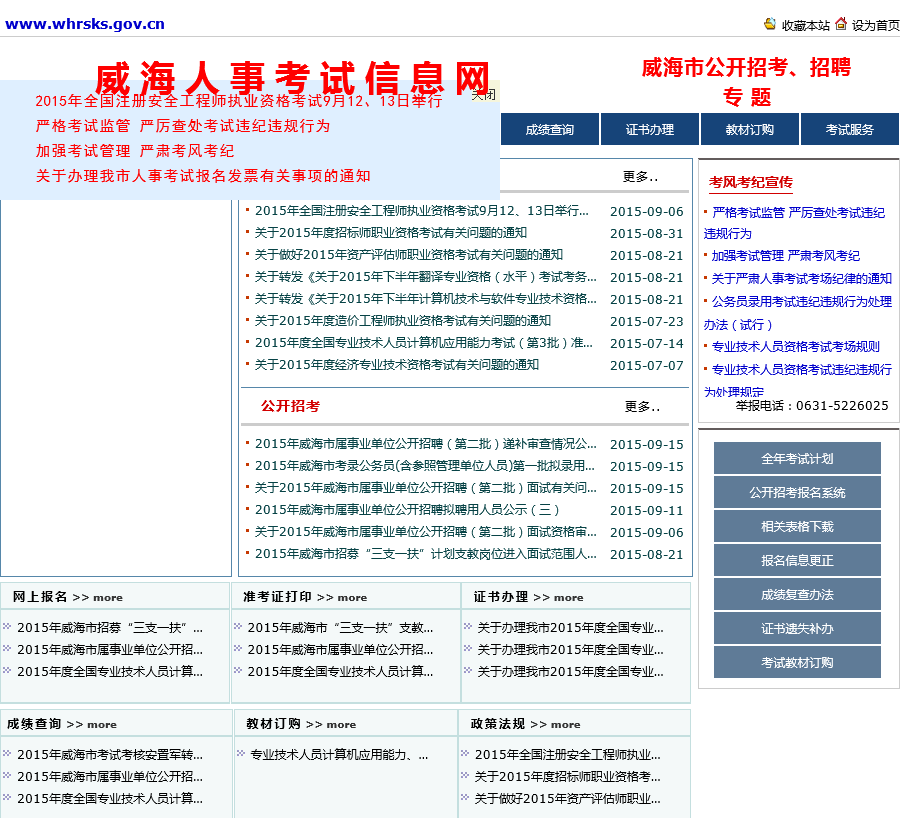Screen dimensions: 900x818
Task: Open the 教材订购 navigation tab
Action: click(750, 130)
